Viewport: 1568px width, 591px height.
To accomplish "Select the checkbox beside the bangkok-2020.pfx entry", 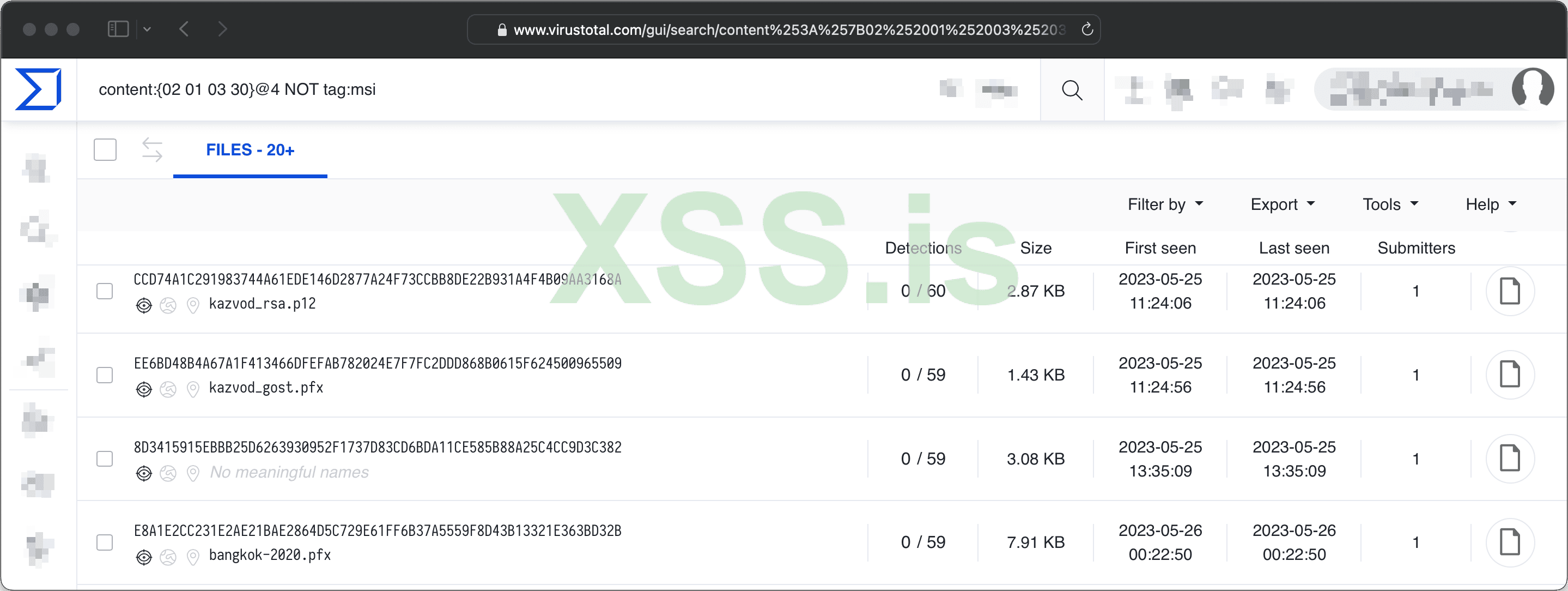I will pyautogui.click(x=105, y=542).
